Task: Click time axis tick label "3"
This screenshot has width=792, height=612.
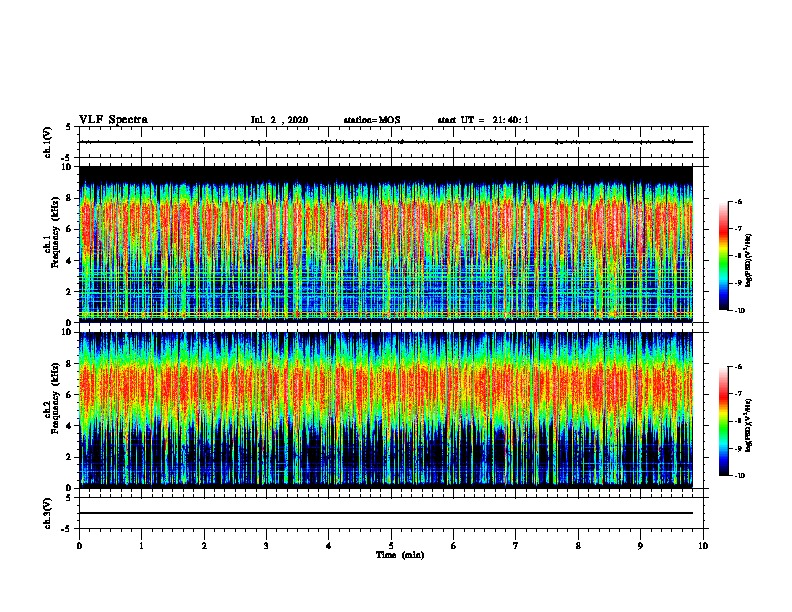Action: coord(266,545)
